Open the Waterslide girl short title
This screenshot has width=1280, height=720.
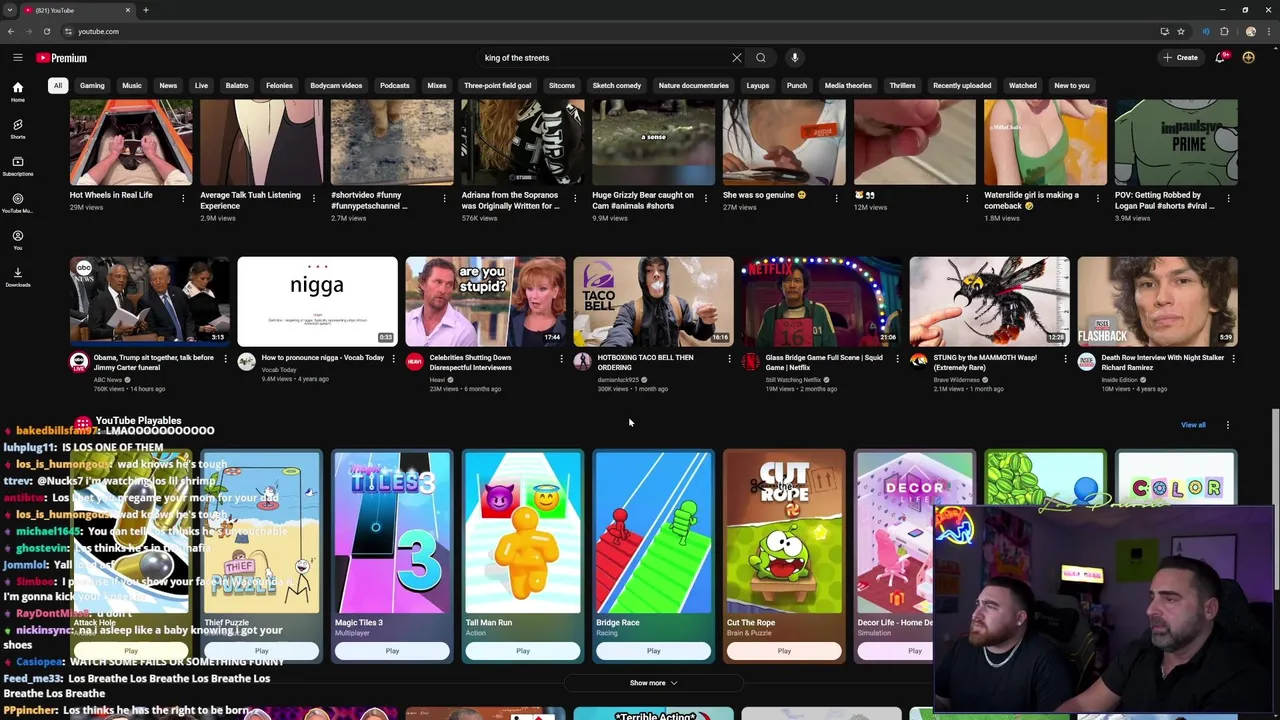(x=1031, y=200)
